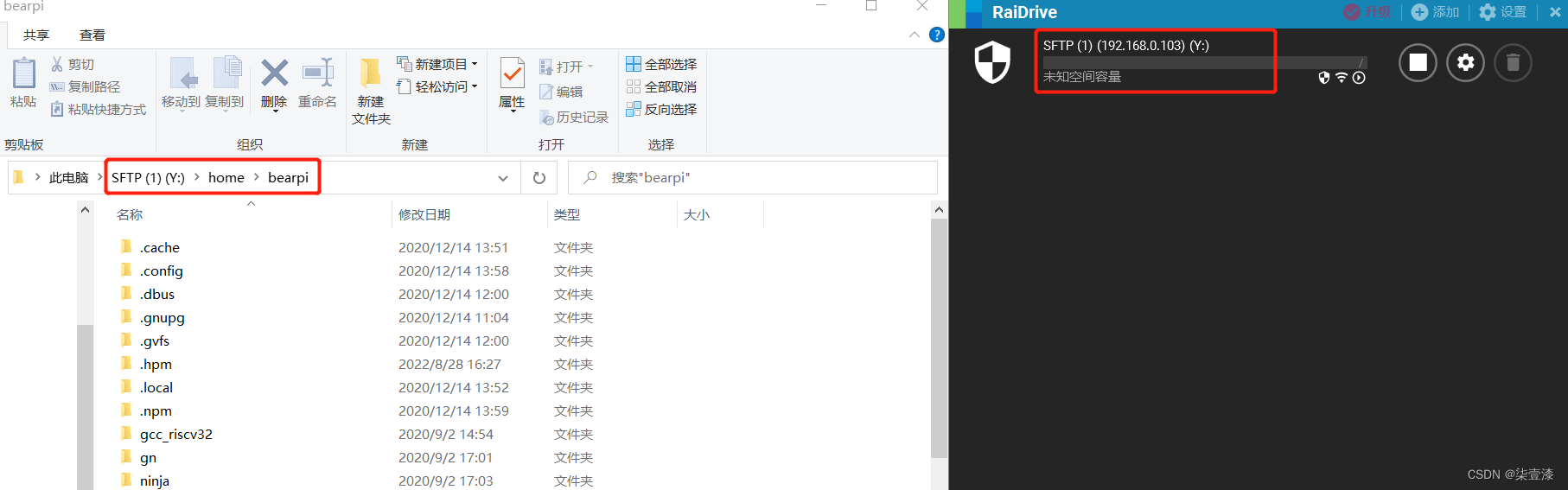Click the bearpi breadcrumb segment
1568x490 pixels.
(x=288, y=177)
